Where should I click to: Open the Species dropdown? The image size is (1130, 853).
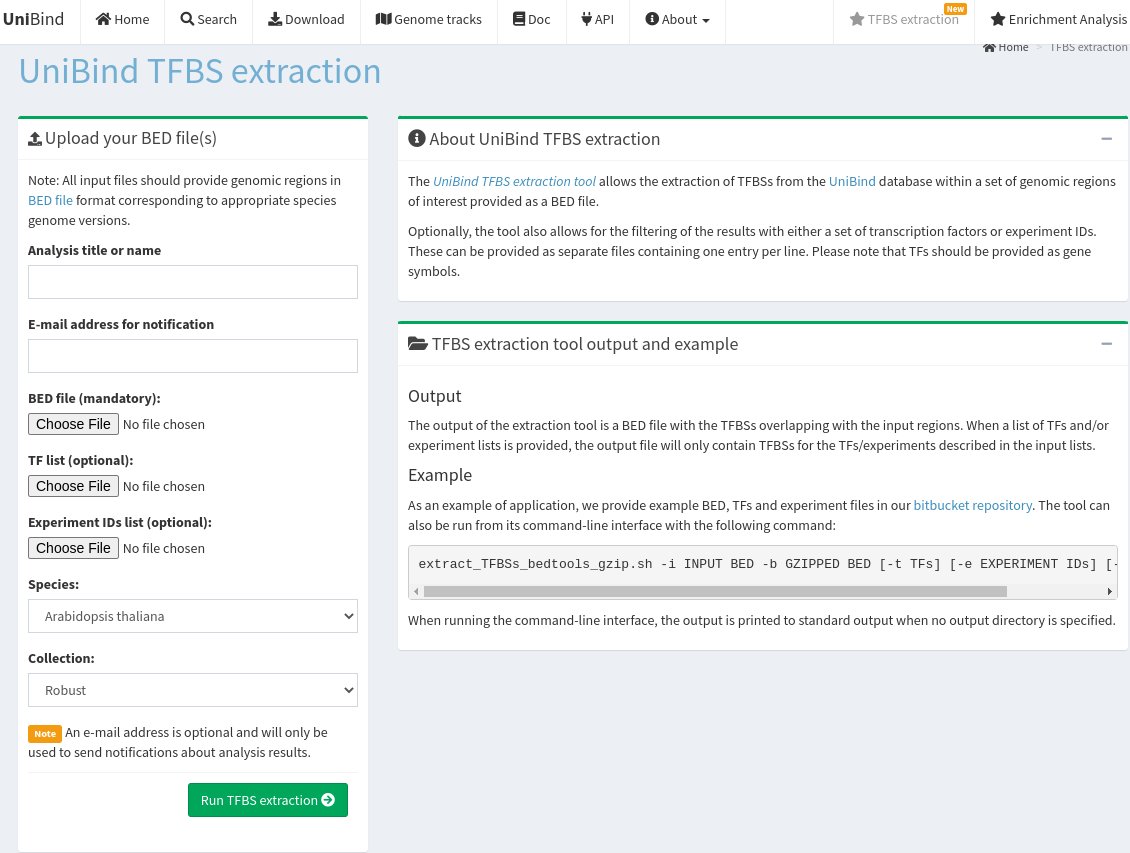pos(192,616)
